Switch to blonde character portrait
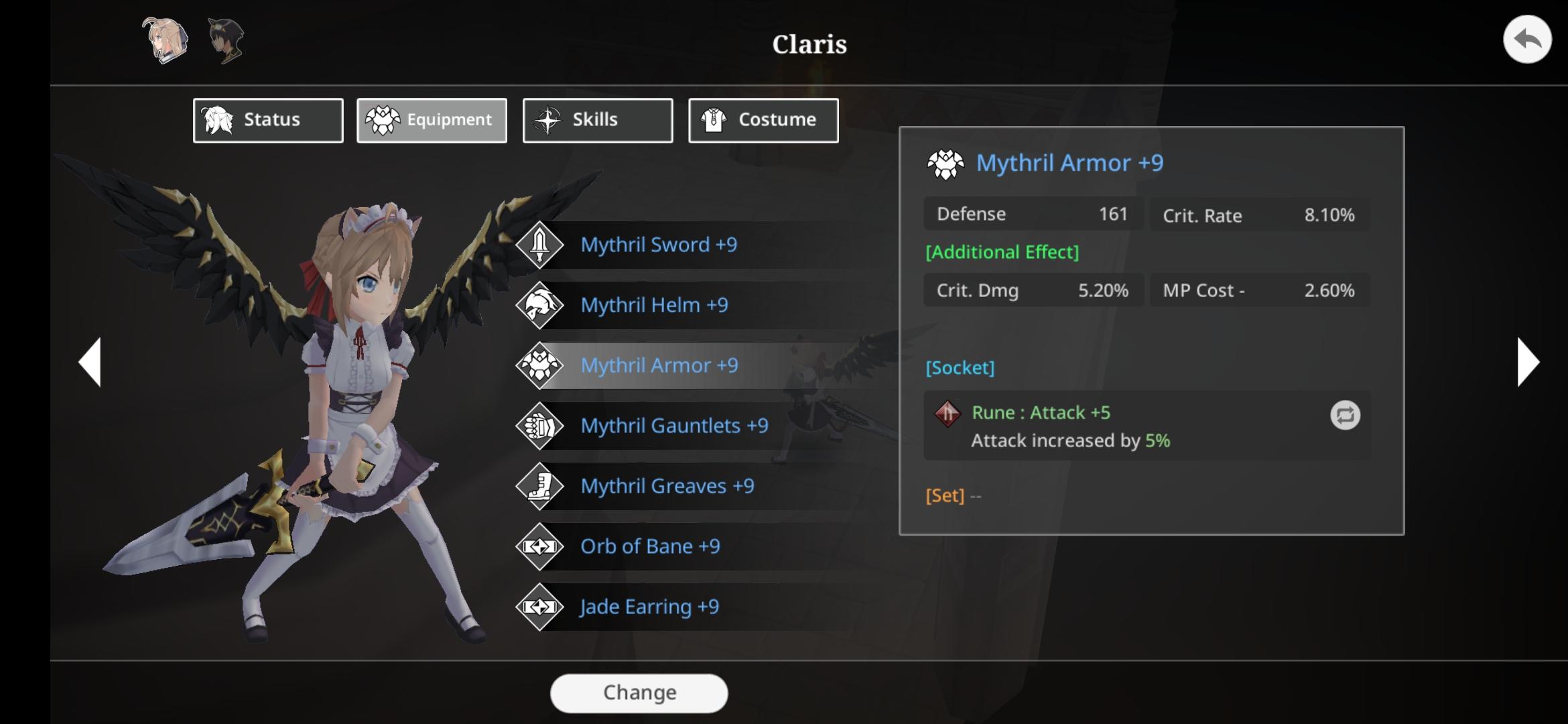1568x724 pixels. [165, 40]
